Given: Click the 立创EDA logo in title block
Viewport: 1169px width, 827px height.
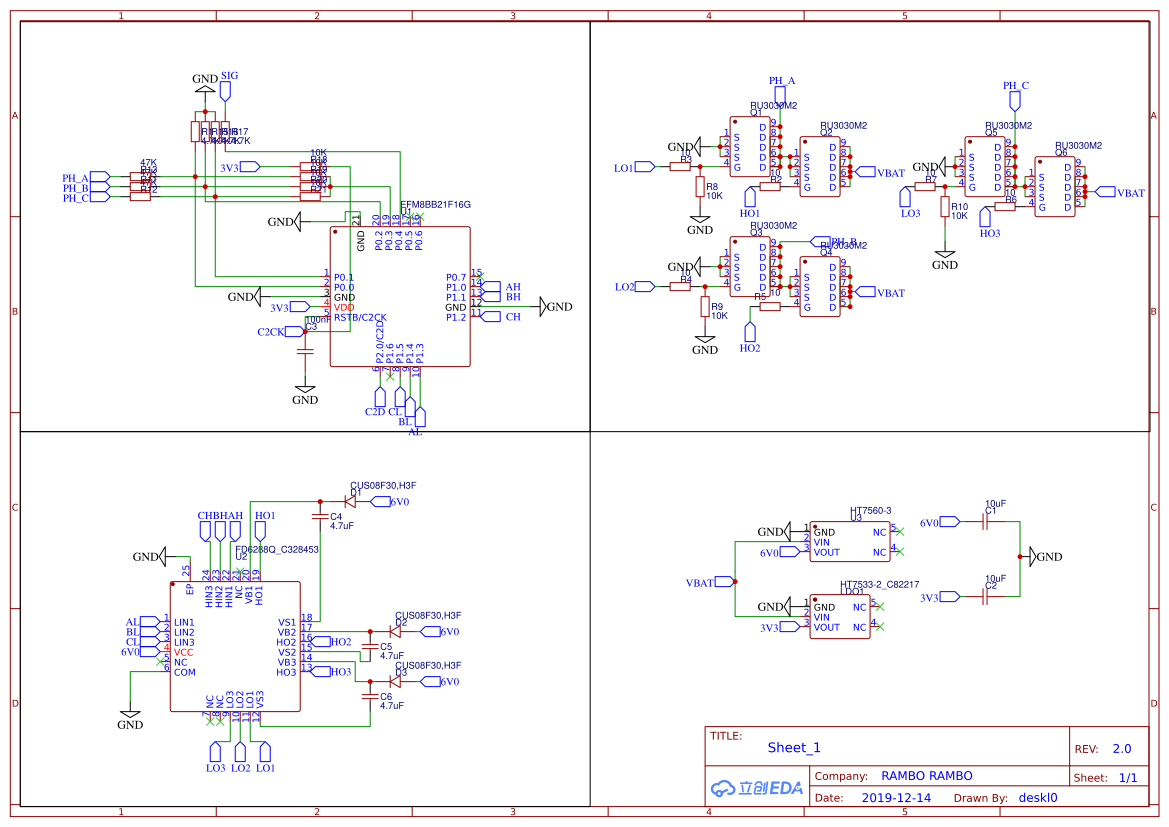Looking at the screenshot, I should 757,787.
